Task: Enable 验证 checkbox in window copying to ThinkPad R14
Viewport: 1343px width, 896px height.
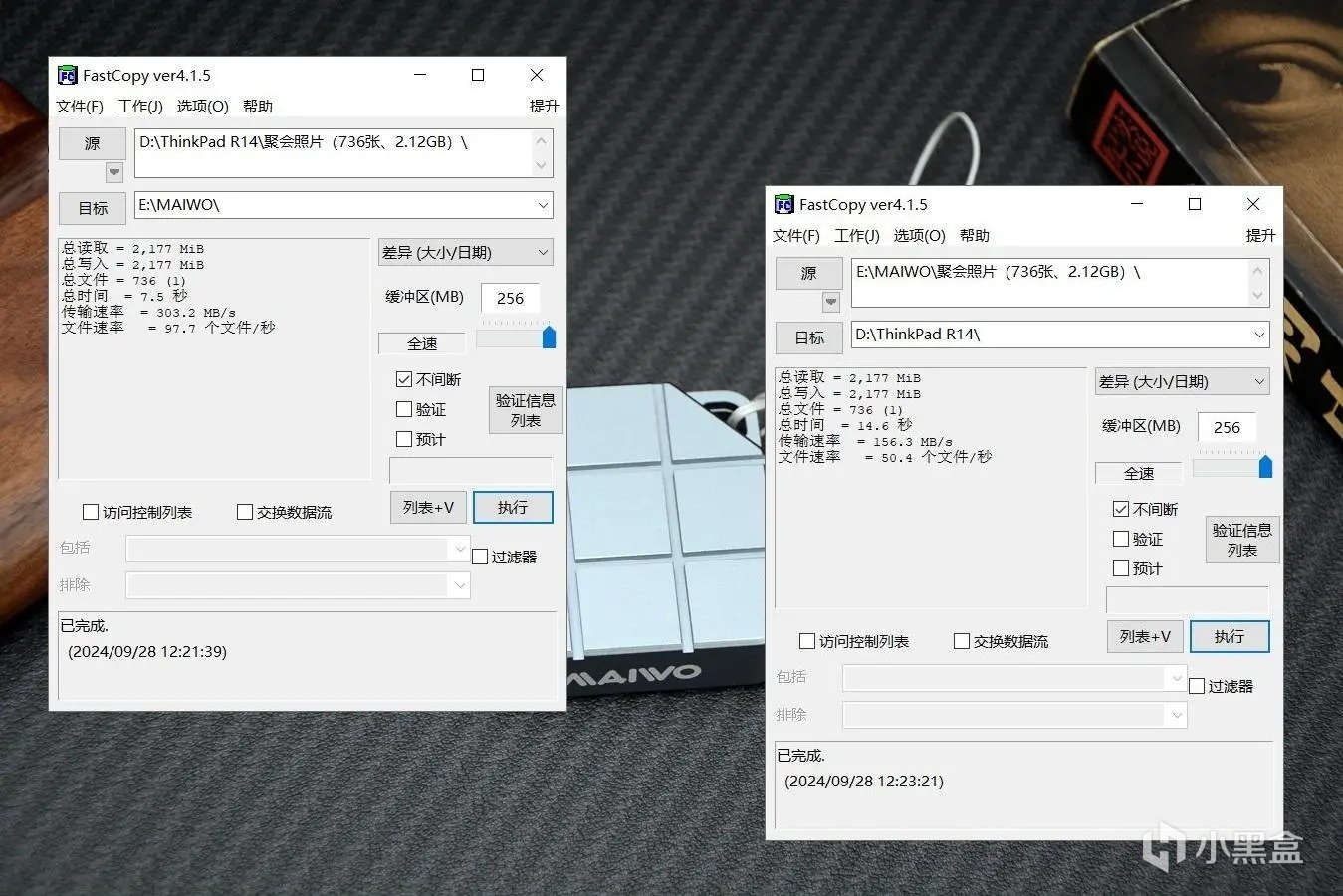Action: 1121,539
